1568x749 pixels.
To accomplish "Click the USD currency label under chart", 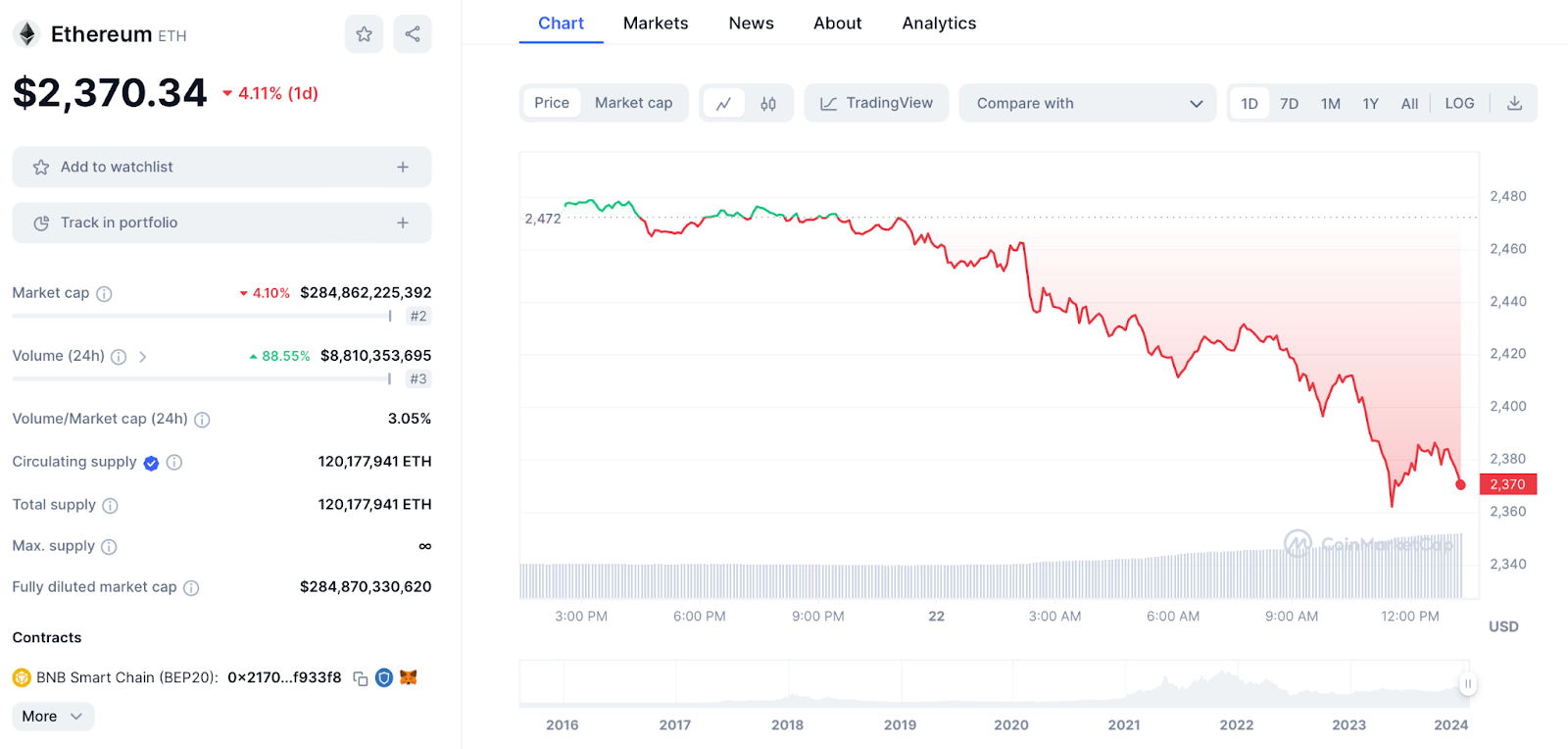I will point(1503,626).
